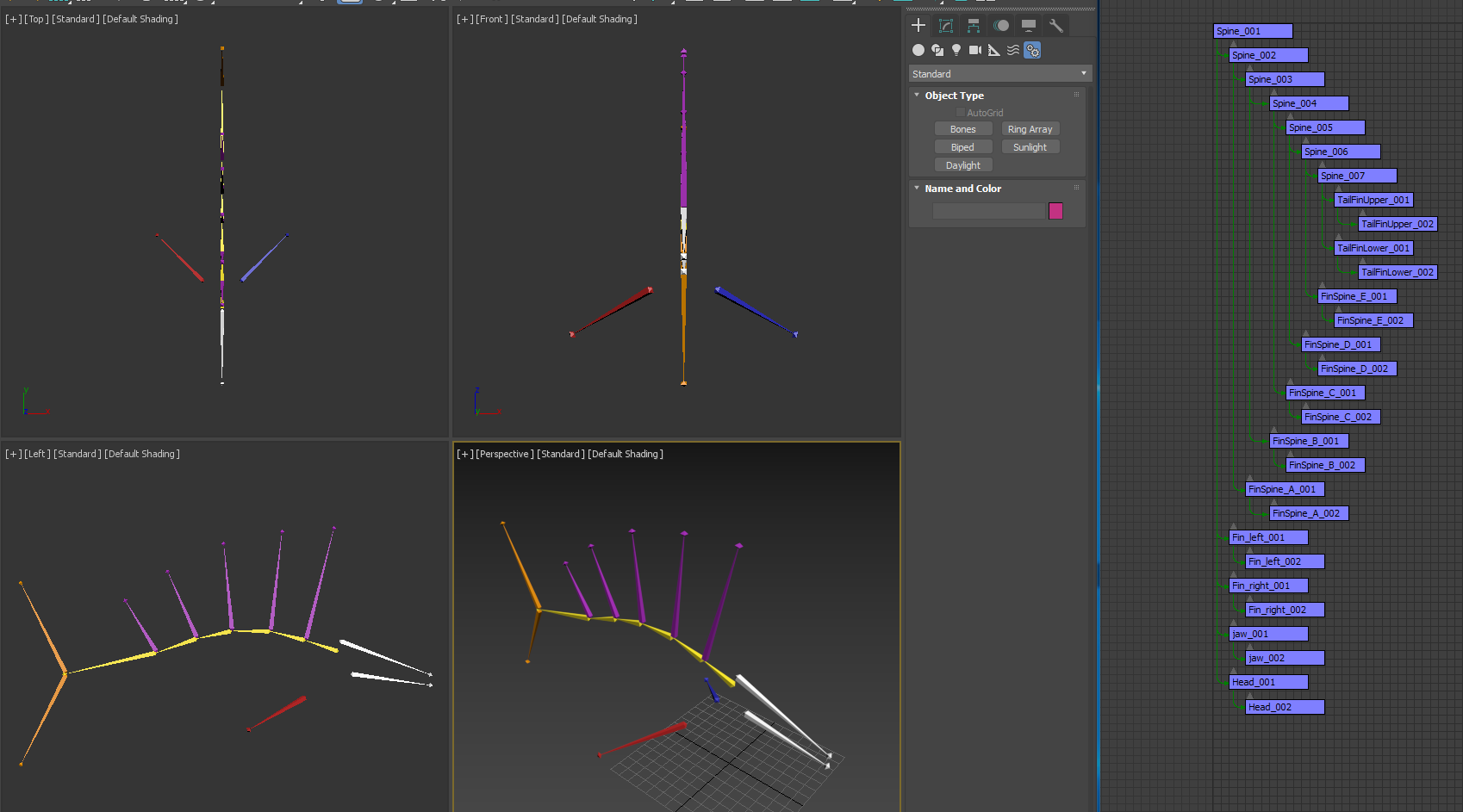Select the Space Warps creation category
This screenshot has height=812, width=1463.
(x=1012, y=50)
